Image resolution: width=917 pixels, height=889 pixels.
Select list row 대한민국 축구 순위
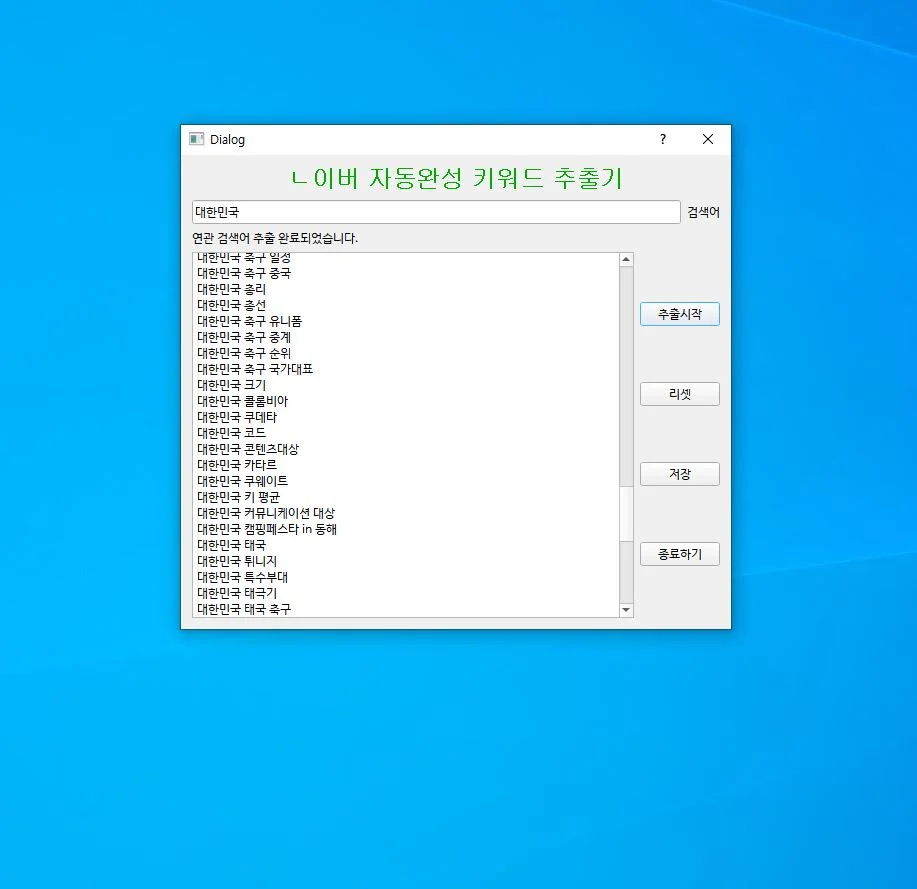point(405,353)
